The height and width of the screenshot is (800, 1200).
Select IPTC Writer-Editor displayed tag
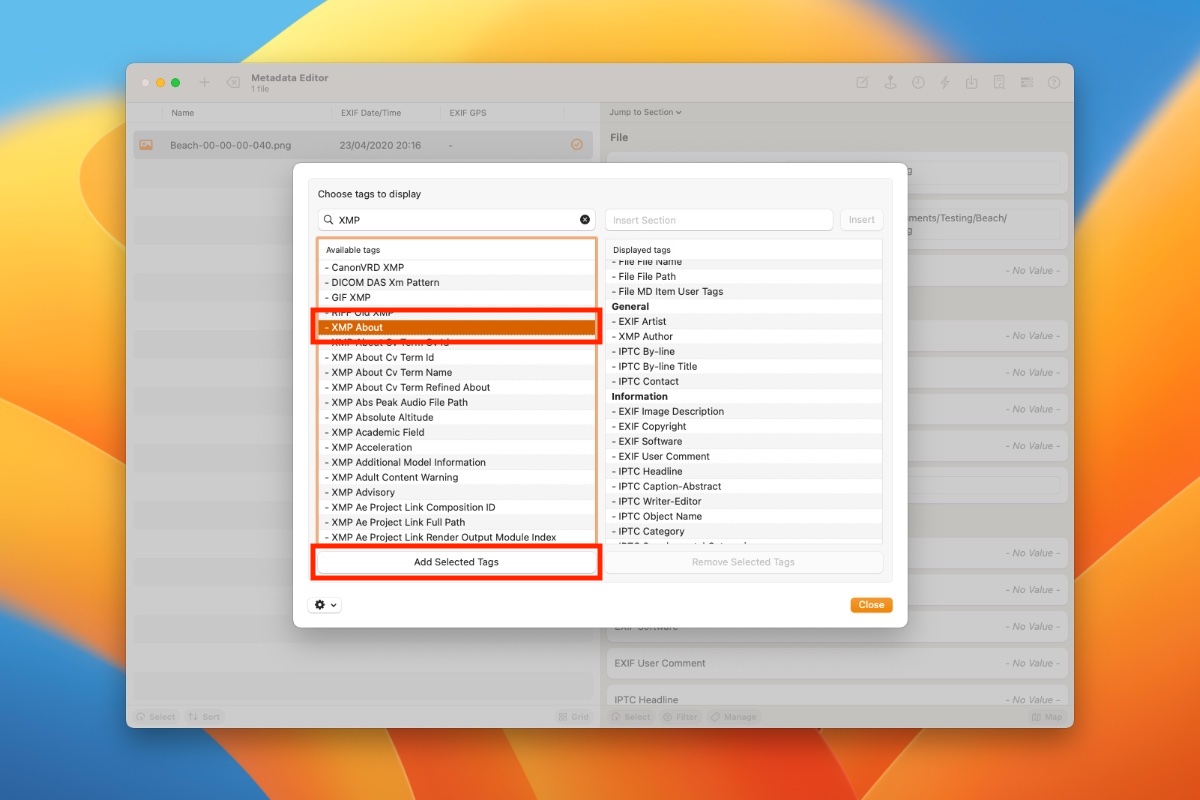click(x=744, y=501)
